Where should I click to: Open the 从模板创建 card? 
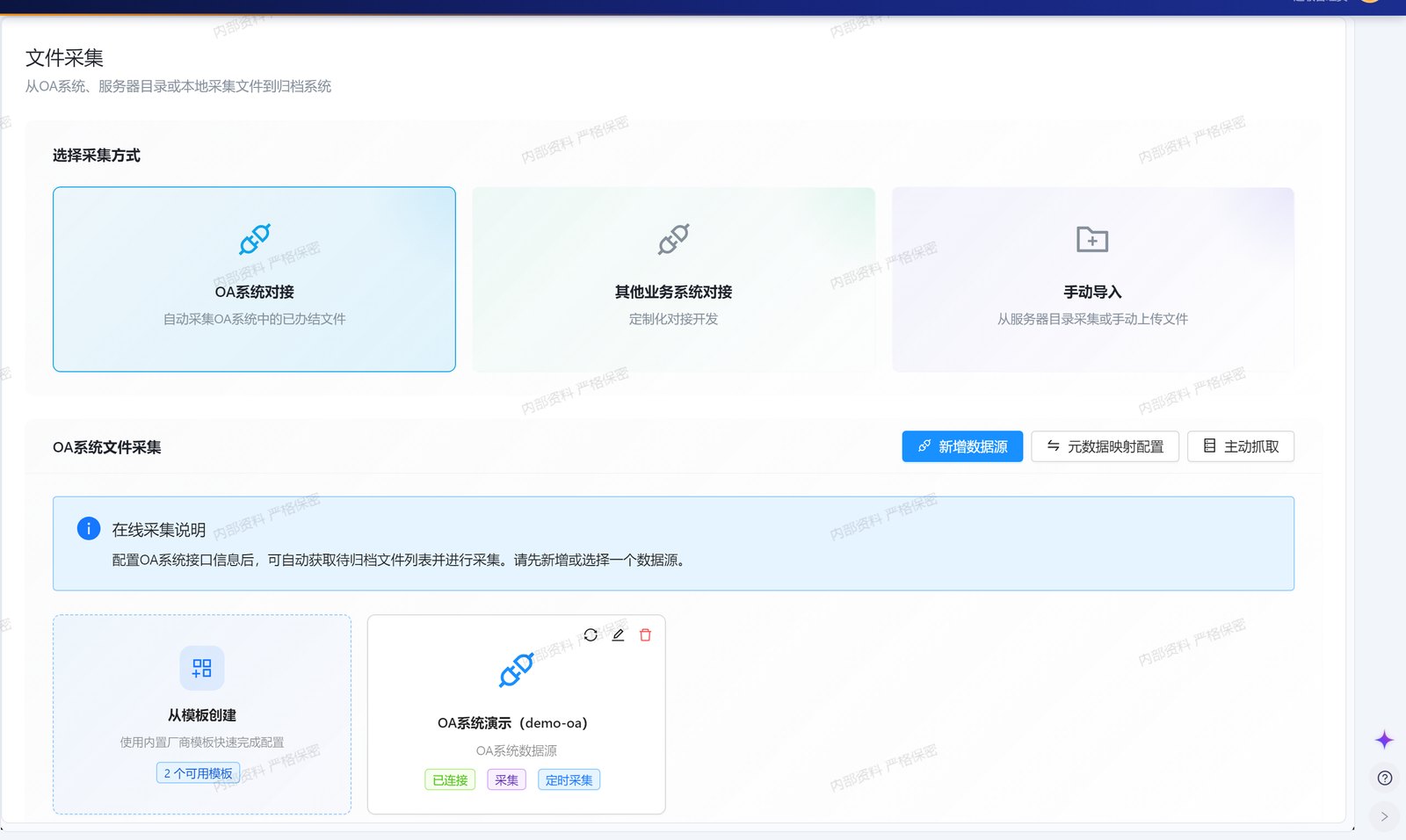tap(202, 714)
